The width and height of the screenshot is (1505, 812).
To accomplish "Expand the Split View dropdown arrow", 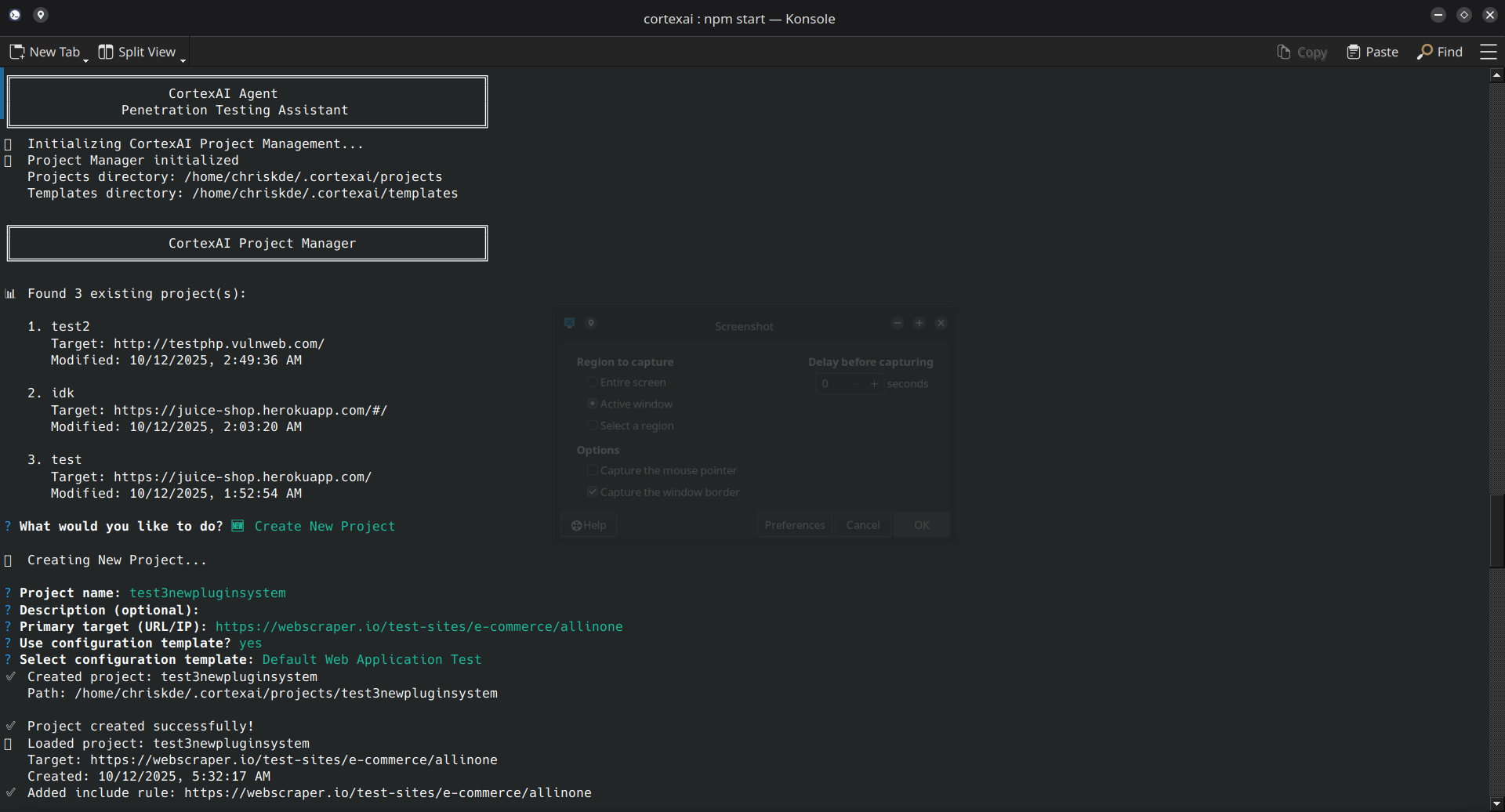I will point(183,60).
